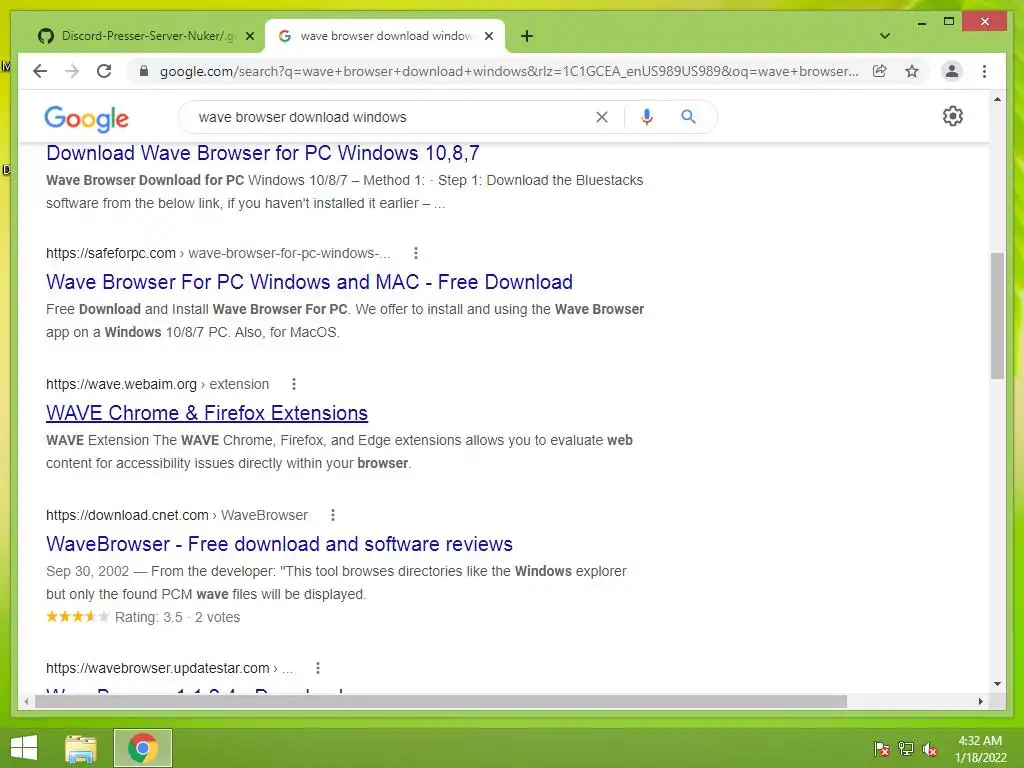The width and height of the screenshot is (1024, 768).
Task: Go back to the previous page
Action: (40, 71)
